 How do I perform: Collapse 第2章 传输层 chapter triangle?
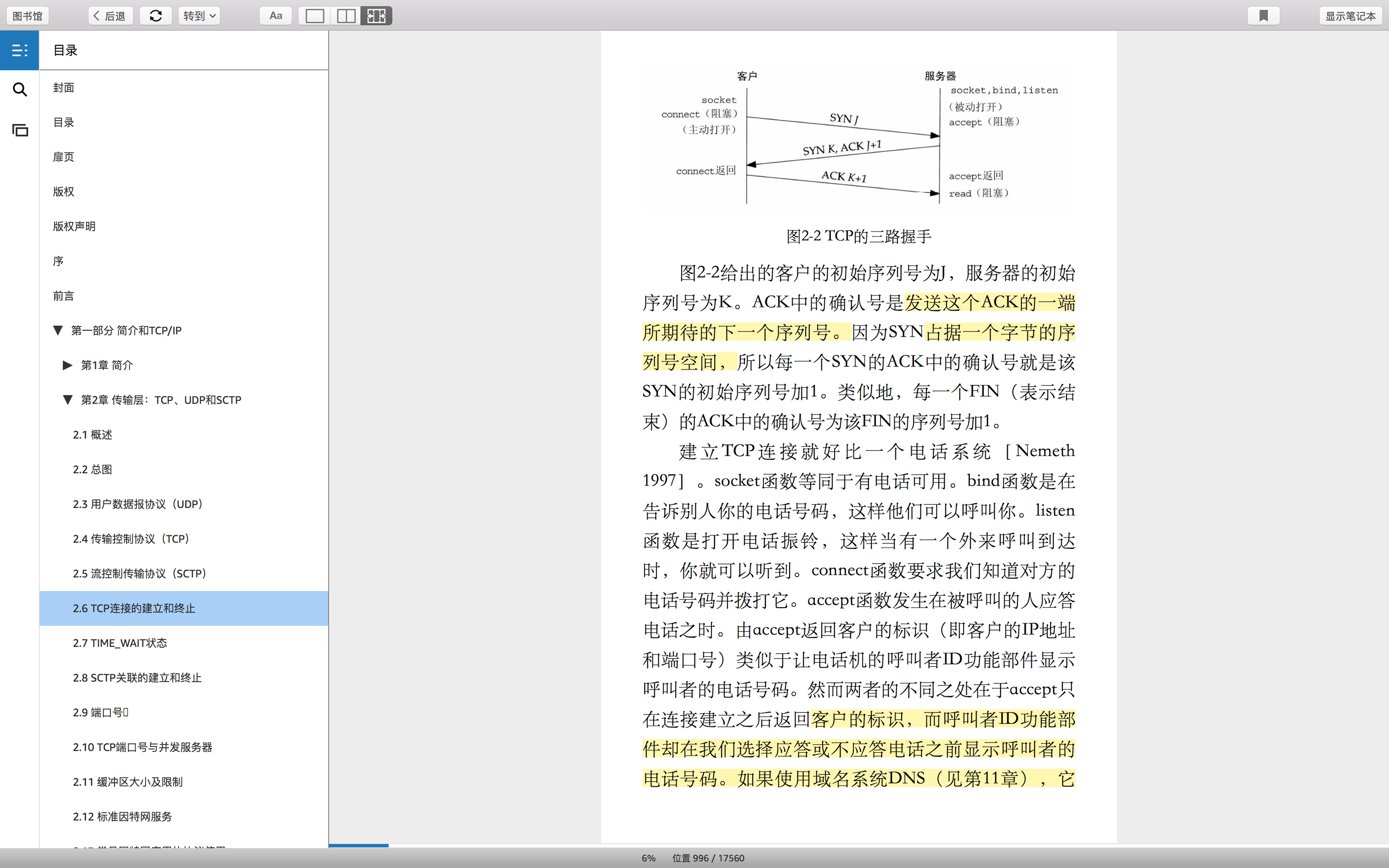coord(67,400)
